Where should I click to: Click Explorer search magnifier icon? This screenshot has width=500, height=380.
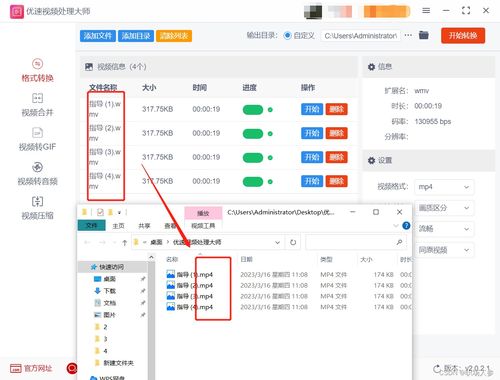coord(399,242)
